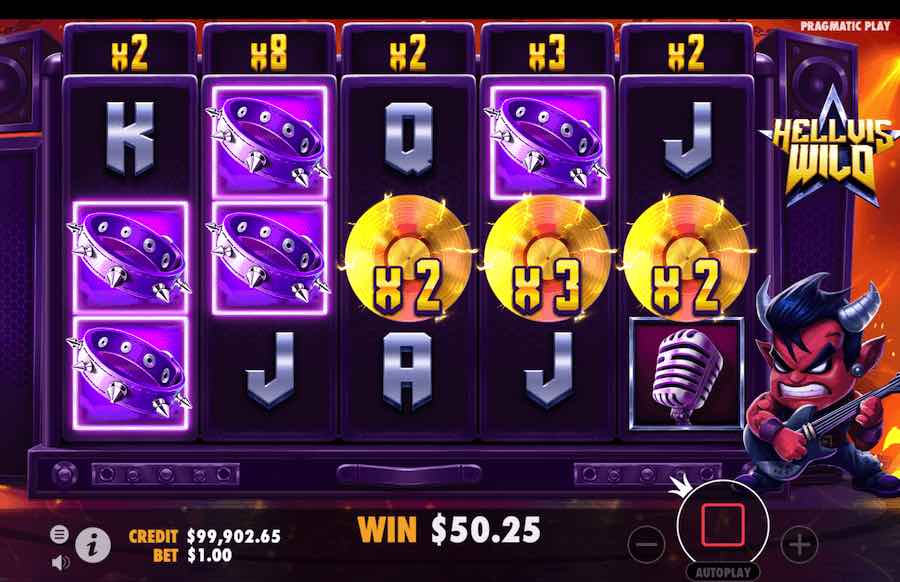Open the Autoplay settings
Viewport: 900px width, 582px height.
click(x=723, y=572)
